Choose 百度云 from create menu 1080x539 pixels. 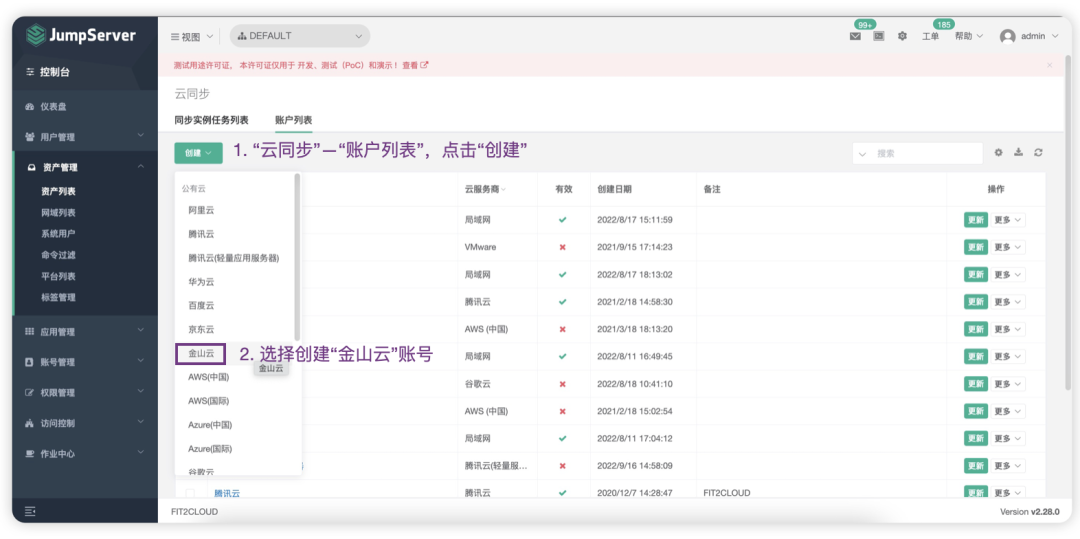[201, 306]
